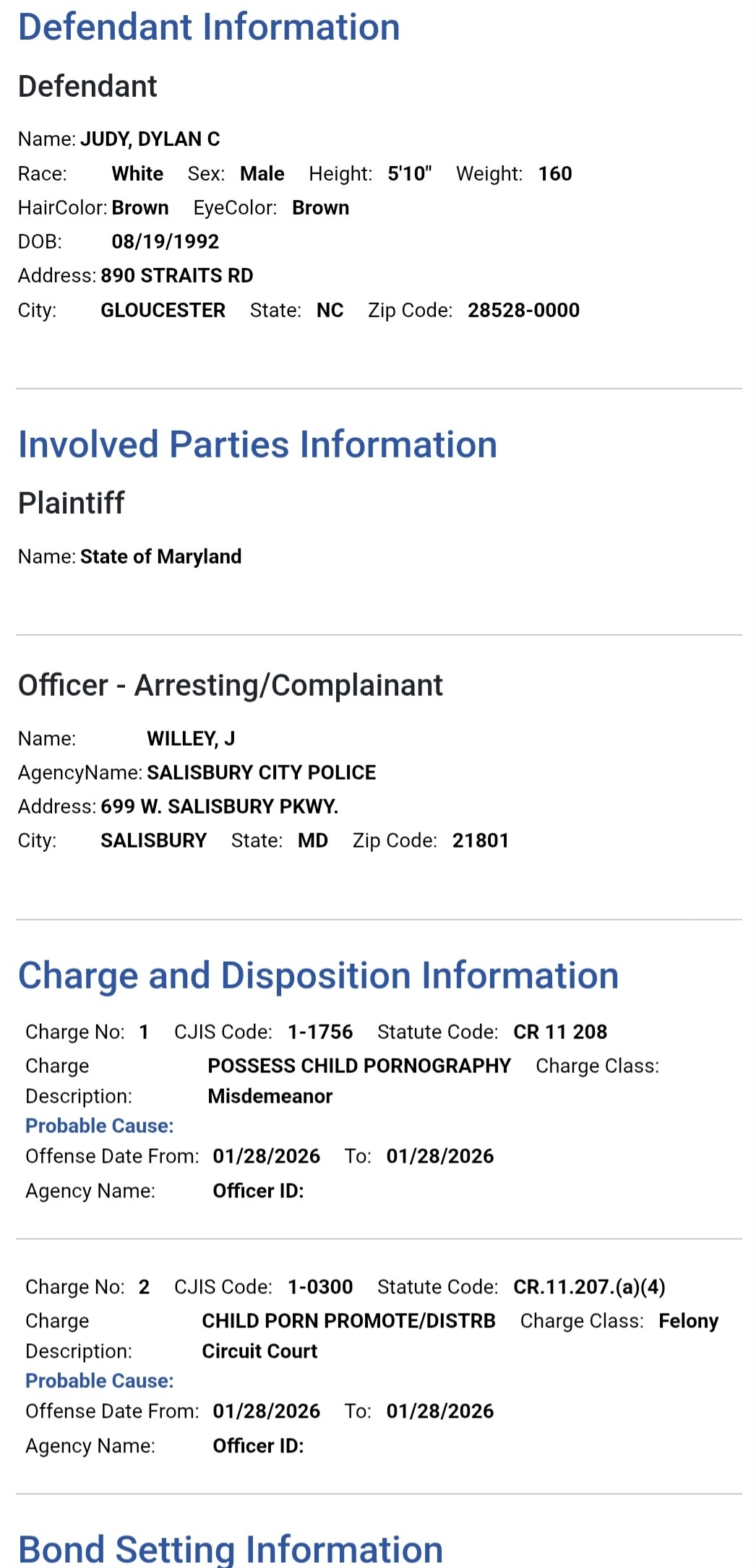Select the Plaintiff subheading
The width and height of the screenshot is (756, 1568).
(x=72, y=503)
